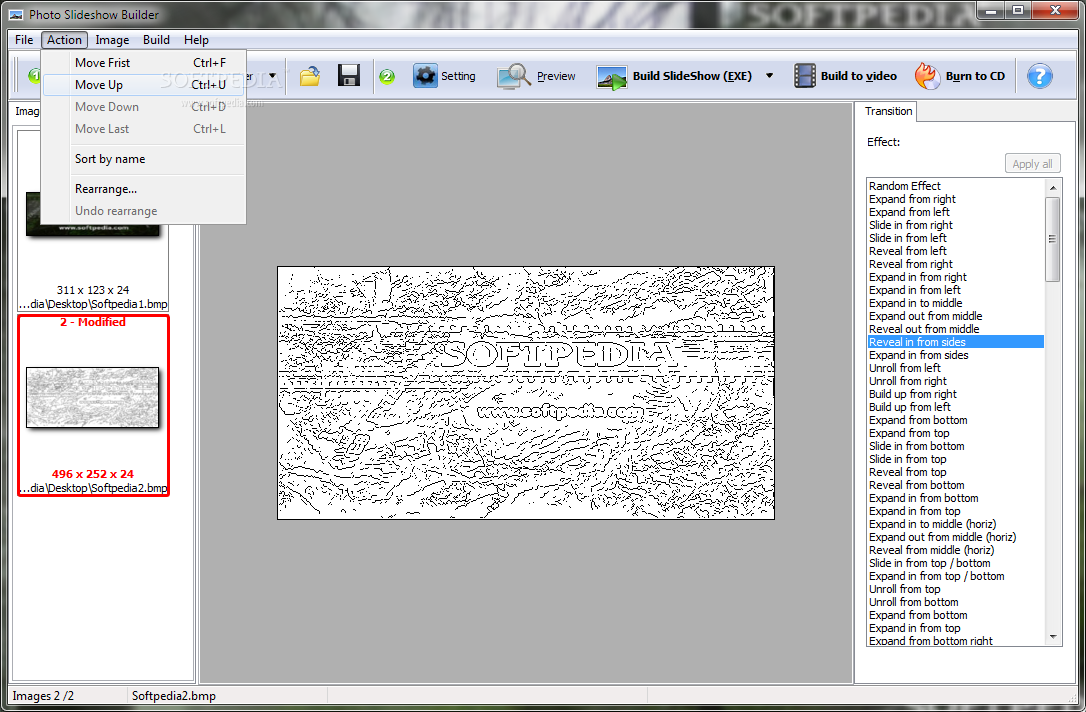The width and height of the screenshot is (1086, 712).
Task: Select Unroll from right effect
Action: tap(955, 381)
